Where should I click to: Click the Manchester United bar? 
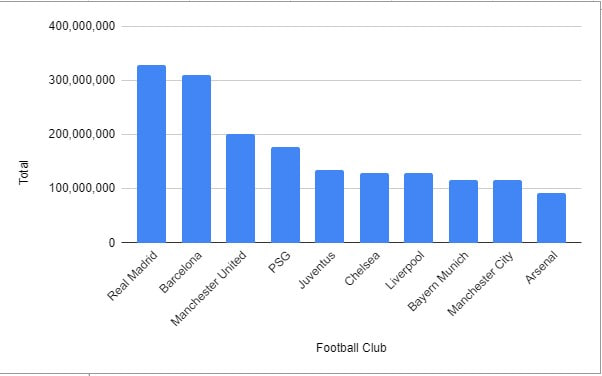click(240, 188)
